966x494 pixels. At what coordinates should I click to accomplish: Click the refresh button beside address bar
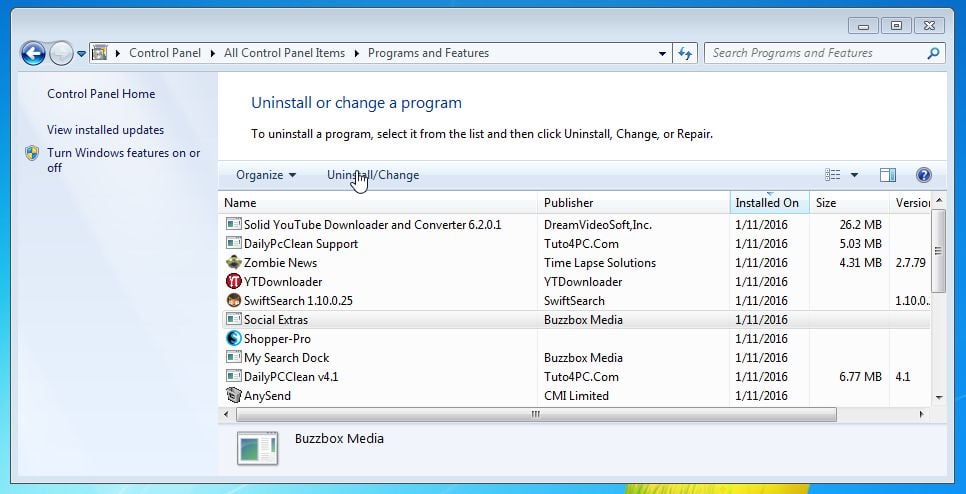point(686,54)
